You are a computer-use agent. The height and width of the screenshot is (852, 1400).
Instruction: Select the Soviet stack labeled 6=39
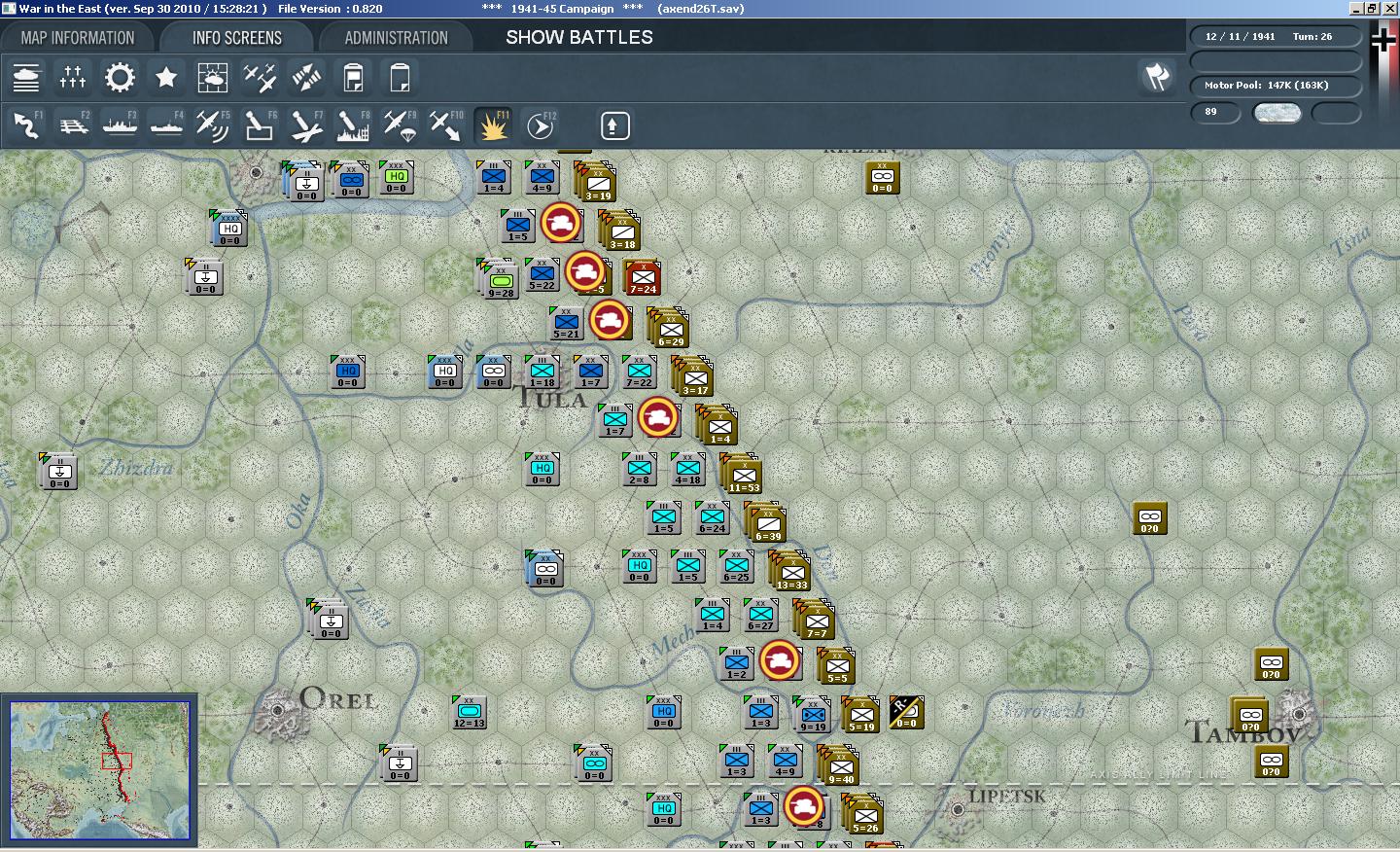[766, 522]
